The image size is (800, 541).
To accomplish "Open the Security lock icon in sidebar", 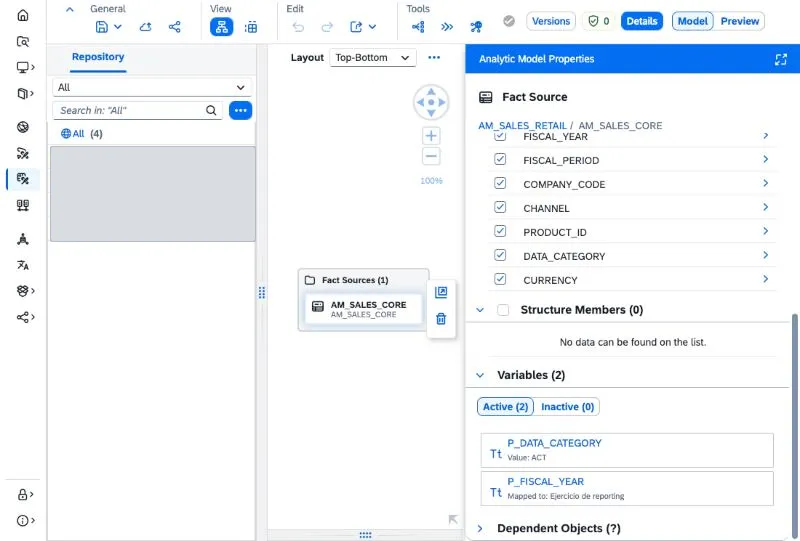I will (x=22, y=495).
